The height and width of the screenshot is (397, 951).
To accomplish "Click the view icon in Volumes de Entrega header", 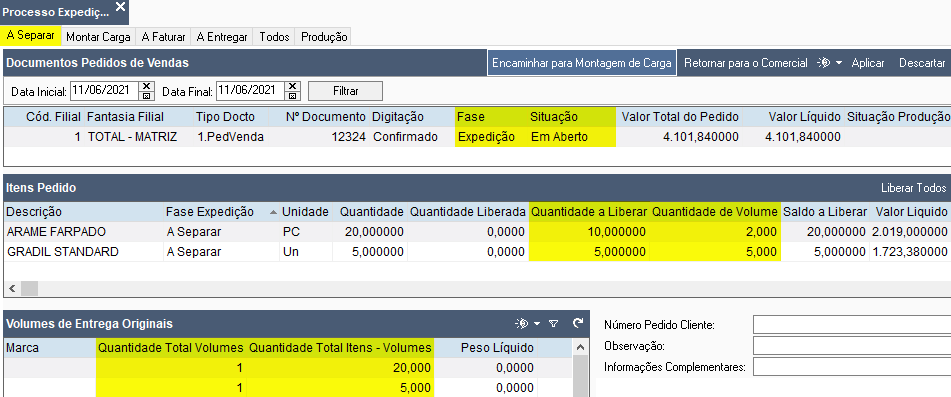I will pyautogui.click(x=522, y=324).
